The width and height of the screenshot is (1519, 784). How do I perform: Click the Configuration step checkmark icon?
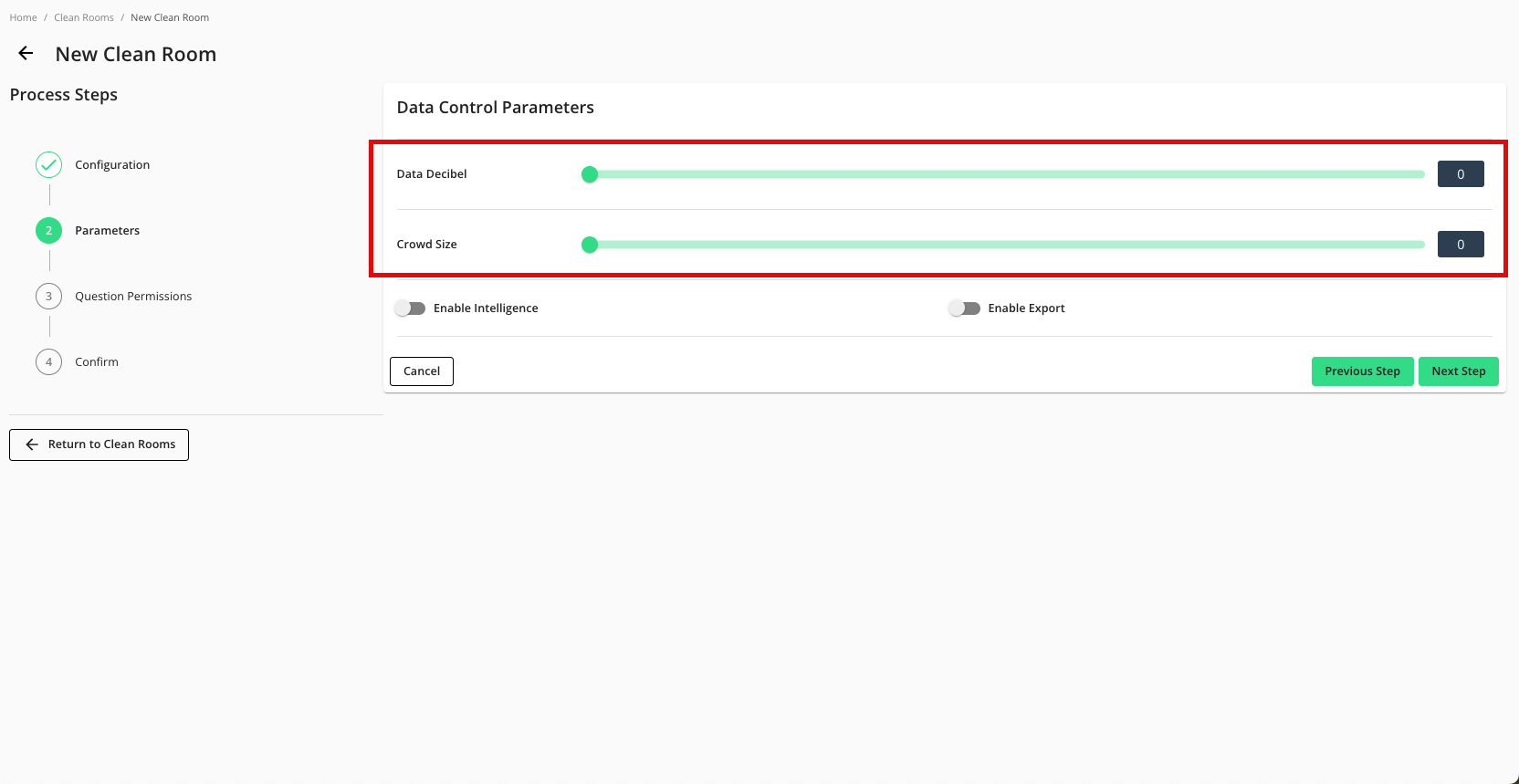click(48, 165)
